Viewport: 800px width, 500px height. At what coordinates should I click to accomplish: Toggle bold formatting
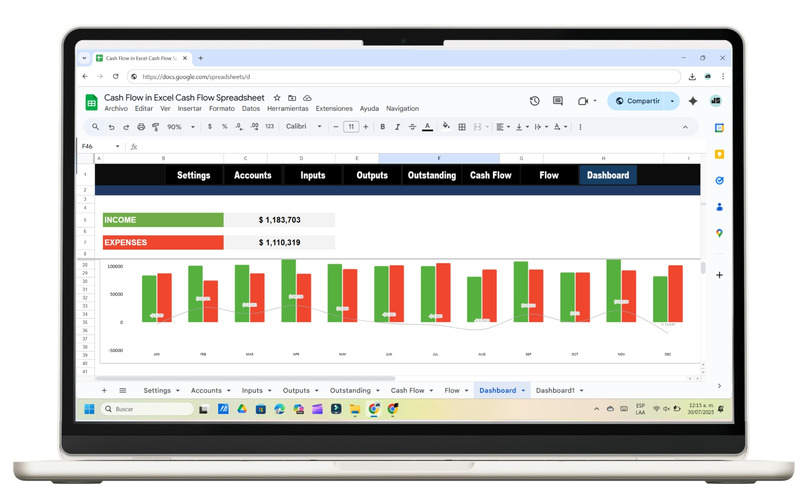[383, 127]
